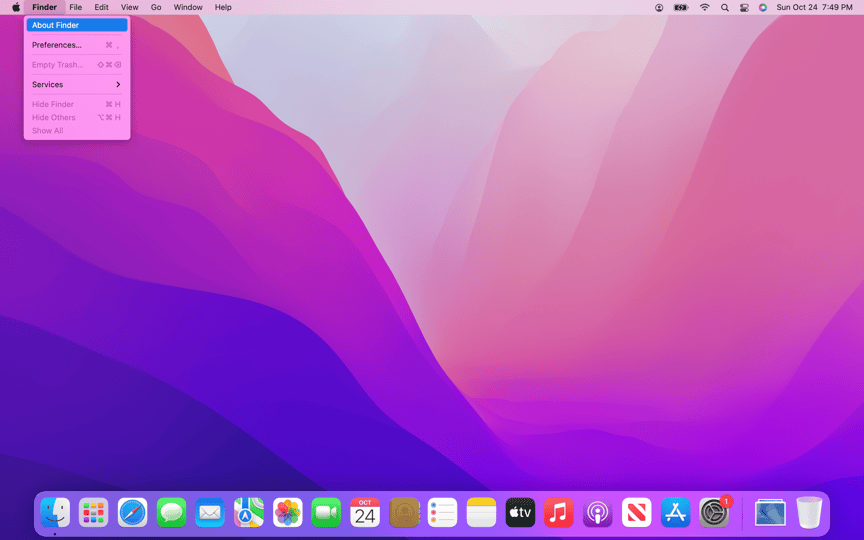Viewport: 864px width, 540px height.
Task: Open the Apple menu
Action: (16, 7)
